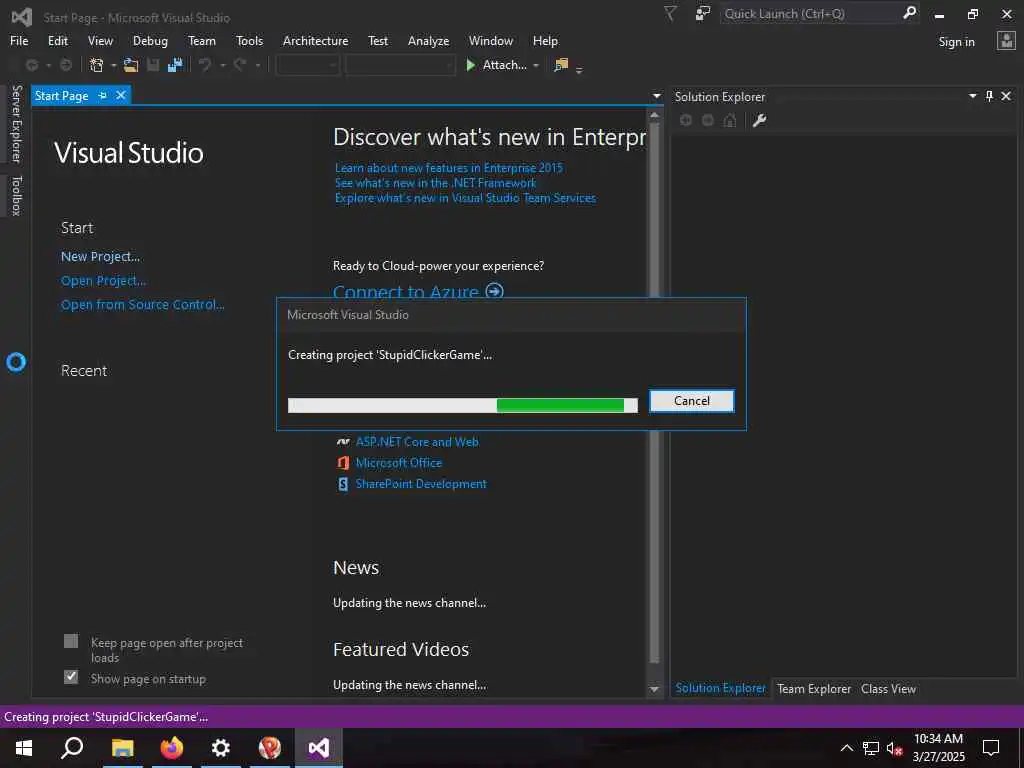Click the project creation progress bar
This screenshot has height=768, width=1024.
(x=462, y=406)
